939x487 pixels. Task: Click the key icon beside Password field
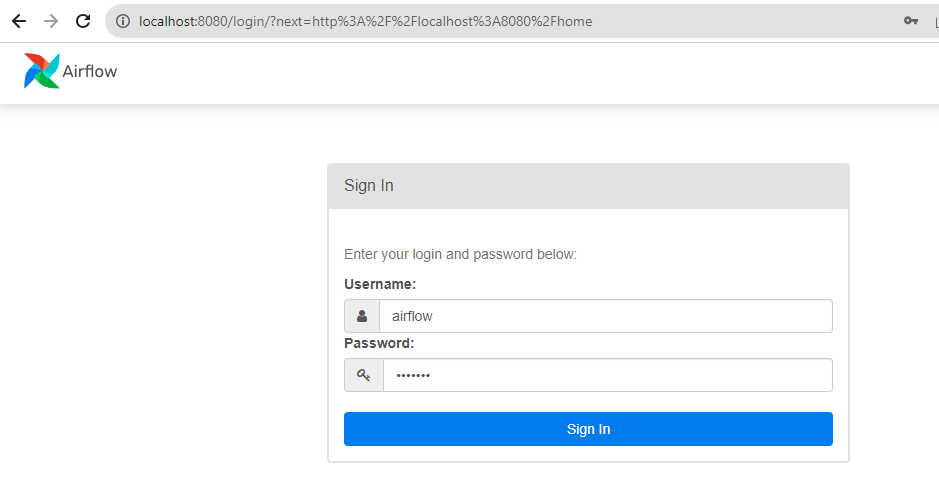click(364, 375)
